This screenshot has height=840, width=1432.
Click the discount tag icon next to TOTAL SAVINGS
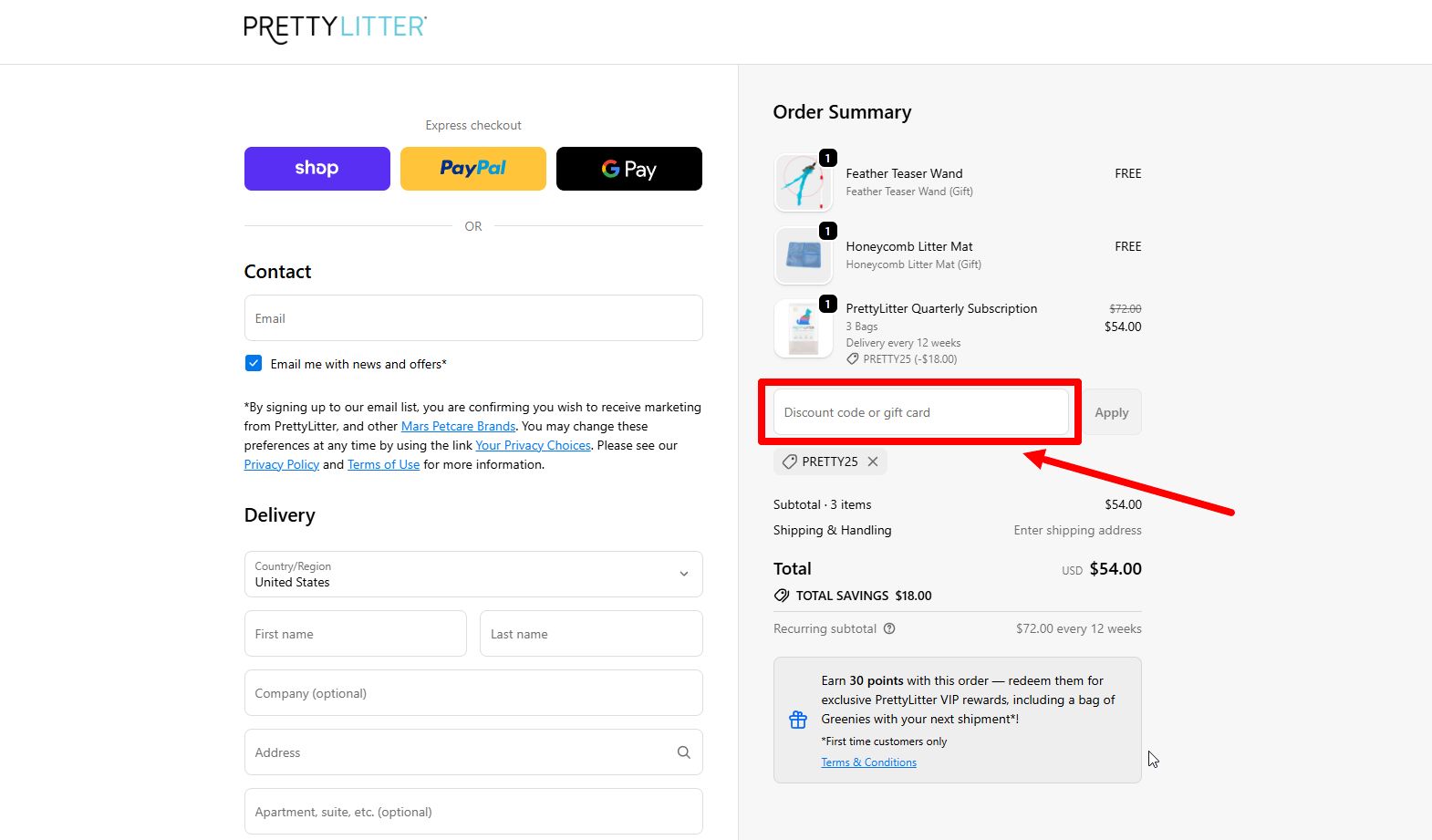(782, 595)
